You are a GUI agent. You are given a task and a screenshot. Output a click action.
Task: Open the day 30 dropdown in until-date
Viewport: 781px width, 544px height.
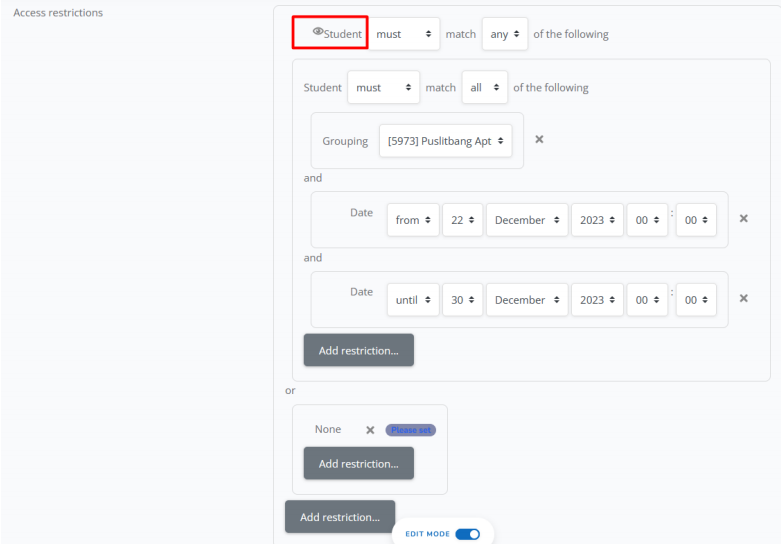point(462,300)
